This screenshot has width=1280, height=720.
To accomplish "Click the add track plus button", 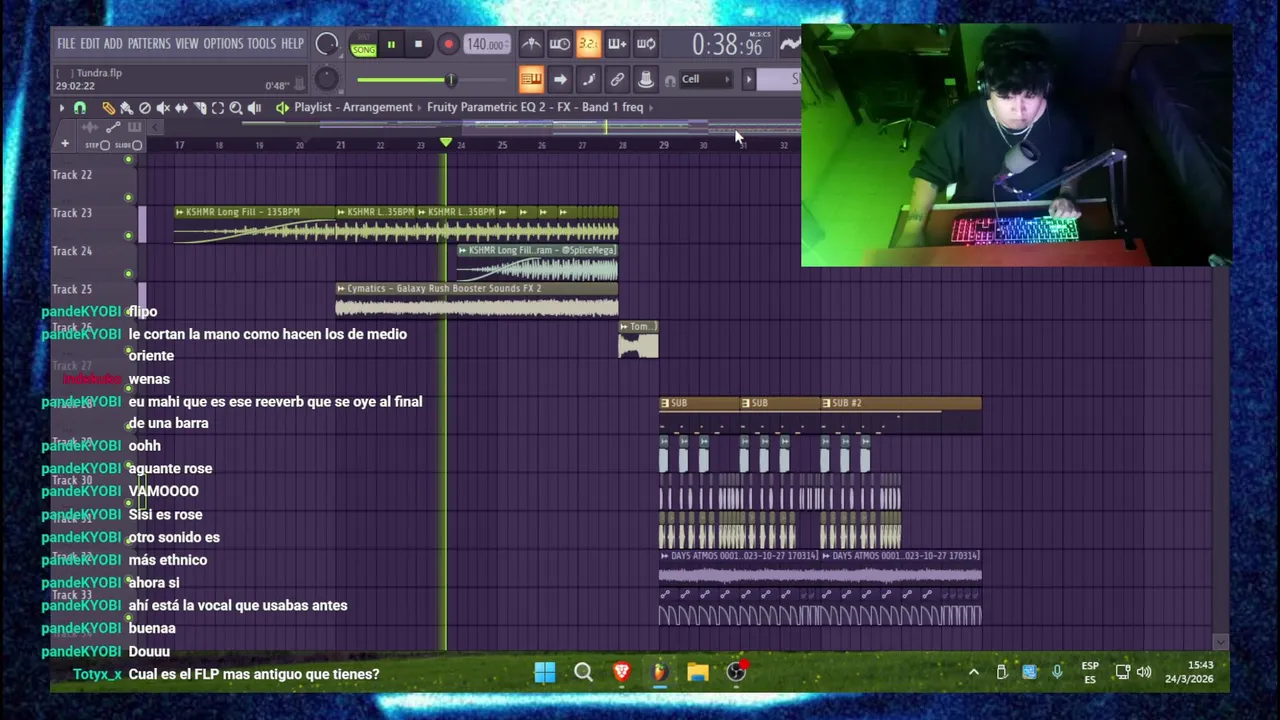I will [65, 145].
